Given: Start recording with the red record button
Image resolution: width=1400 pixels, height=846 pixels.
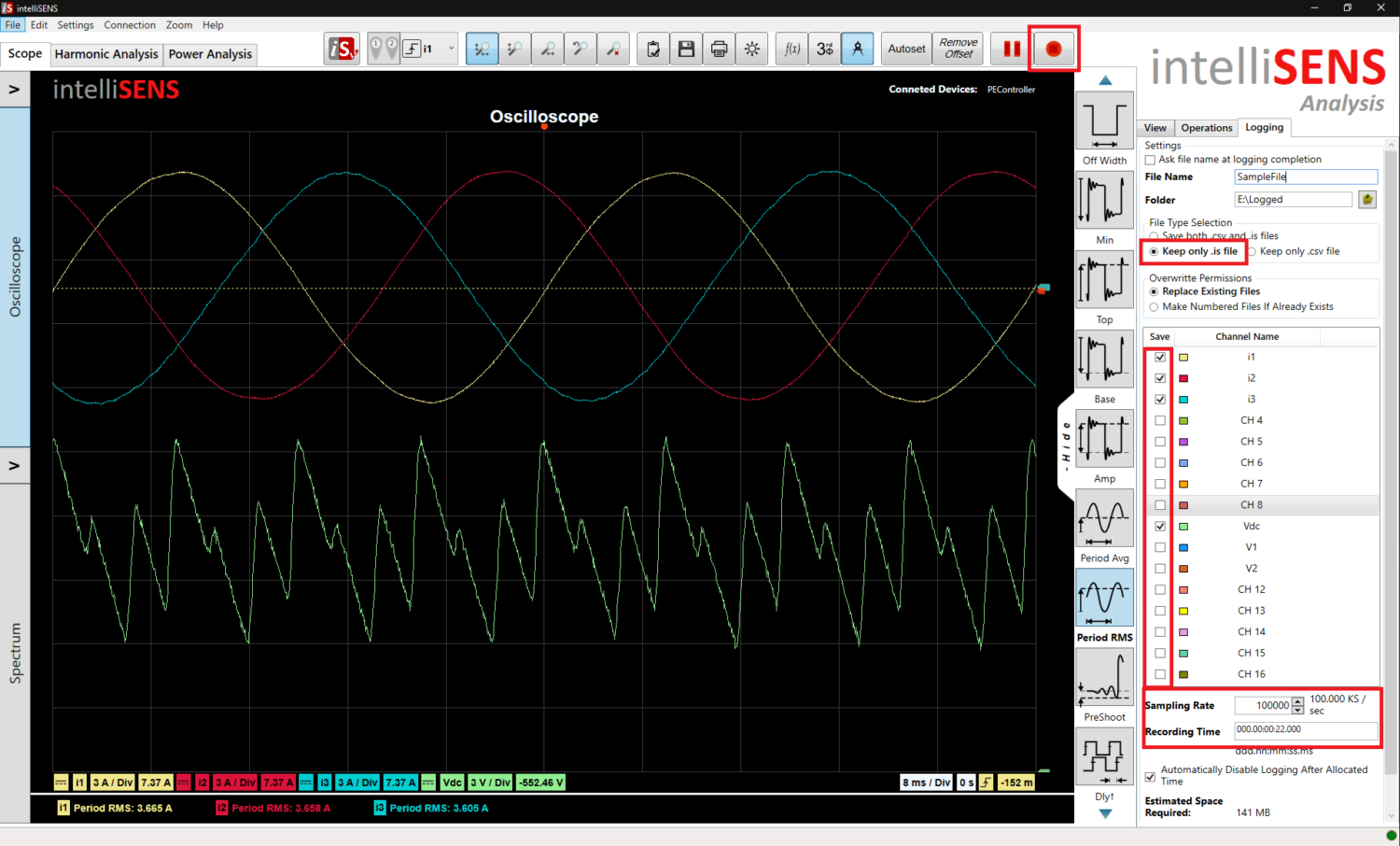Looking at the screenshot, I should (1054, 49).
